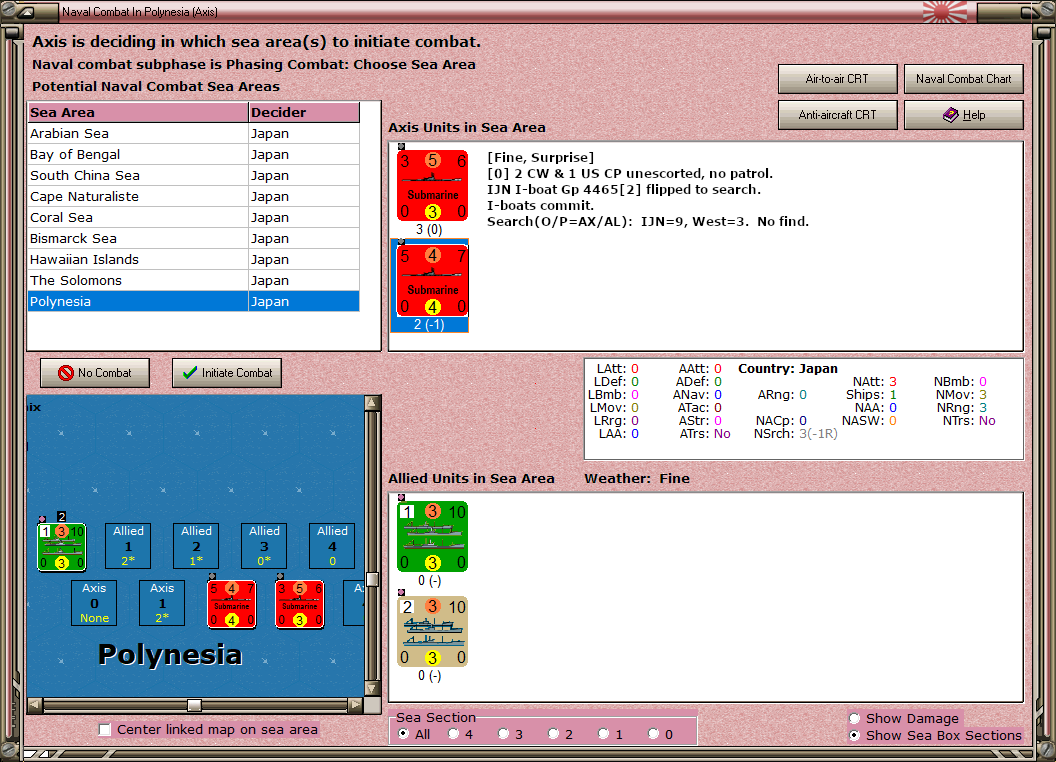Select Axis sea box section 1
The height and width of the screenshot is (762, 1056).
[x=162, y=603]
